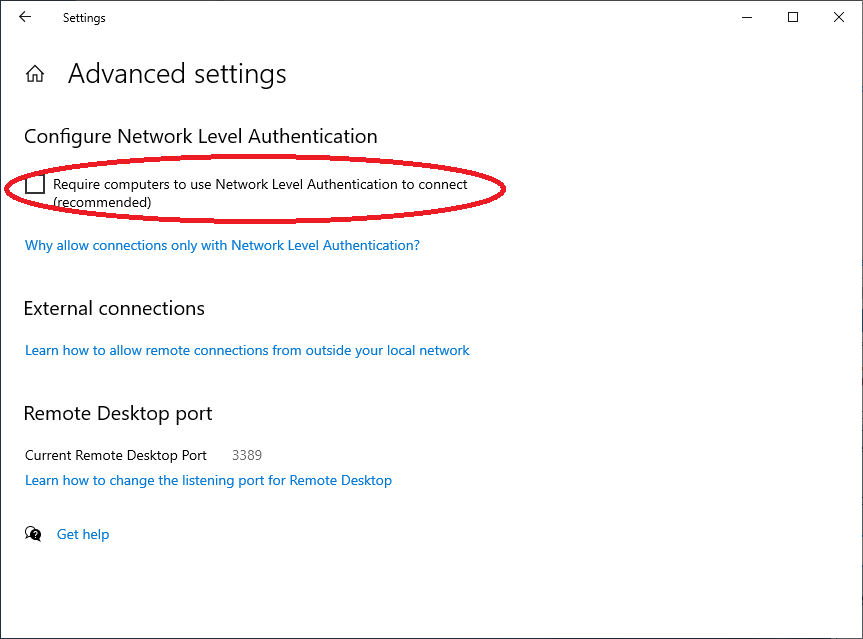Click the Configure Network Level Authentication heading
Screen dimensions: 863x639
tap(200, 136)
